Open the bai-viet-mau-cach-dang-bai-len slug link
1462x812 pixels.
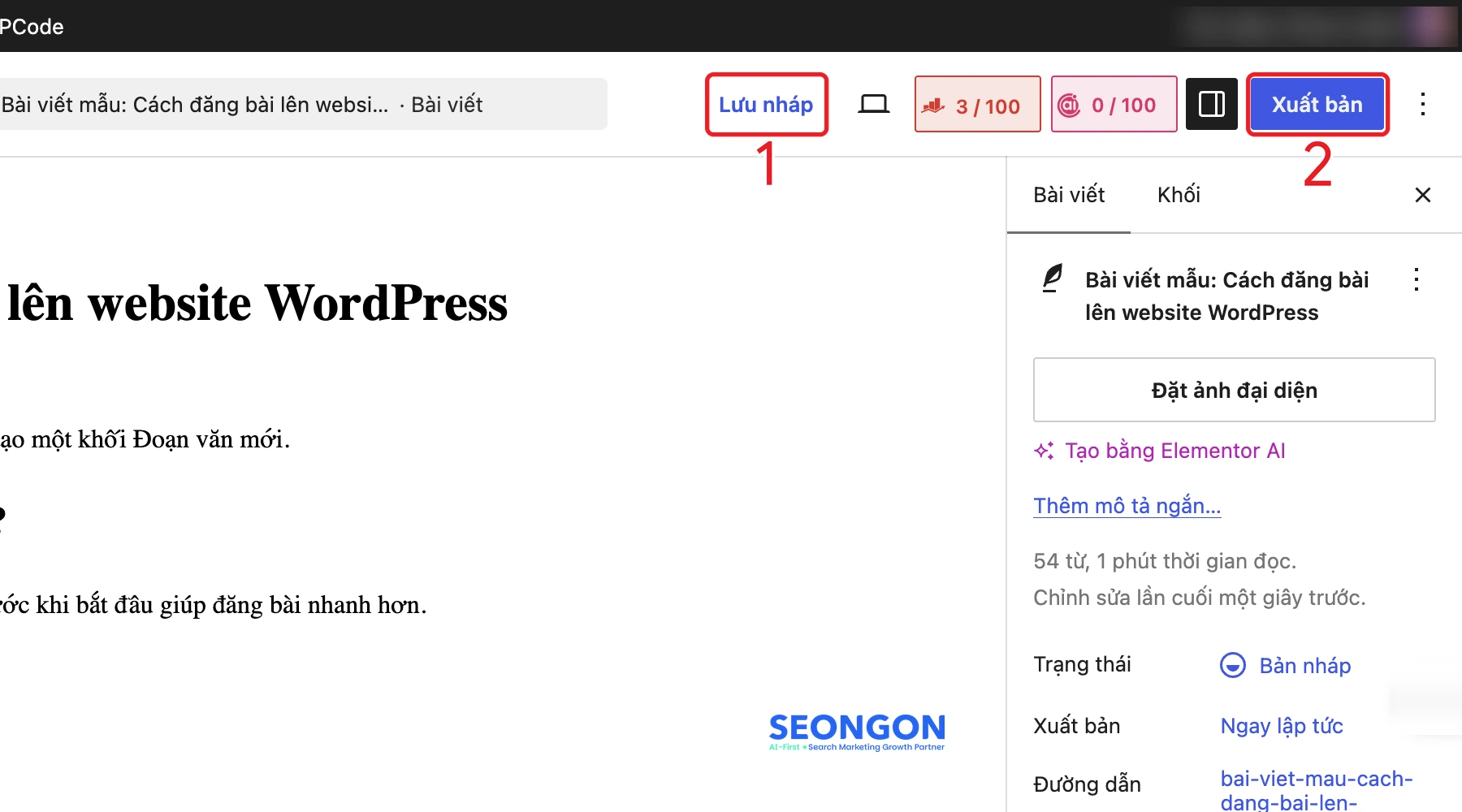coord(1316,789)
